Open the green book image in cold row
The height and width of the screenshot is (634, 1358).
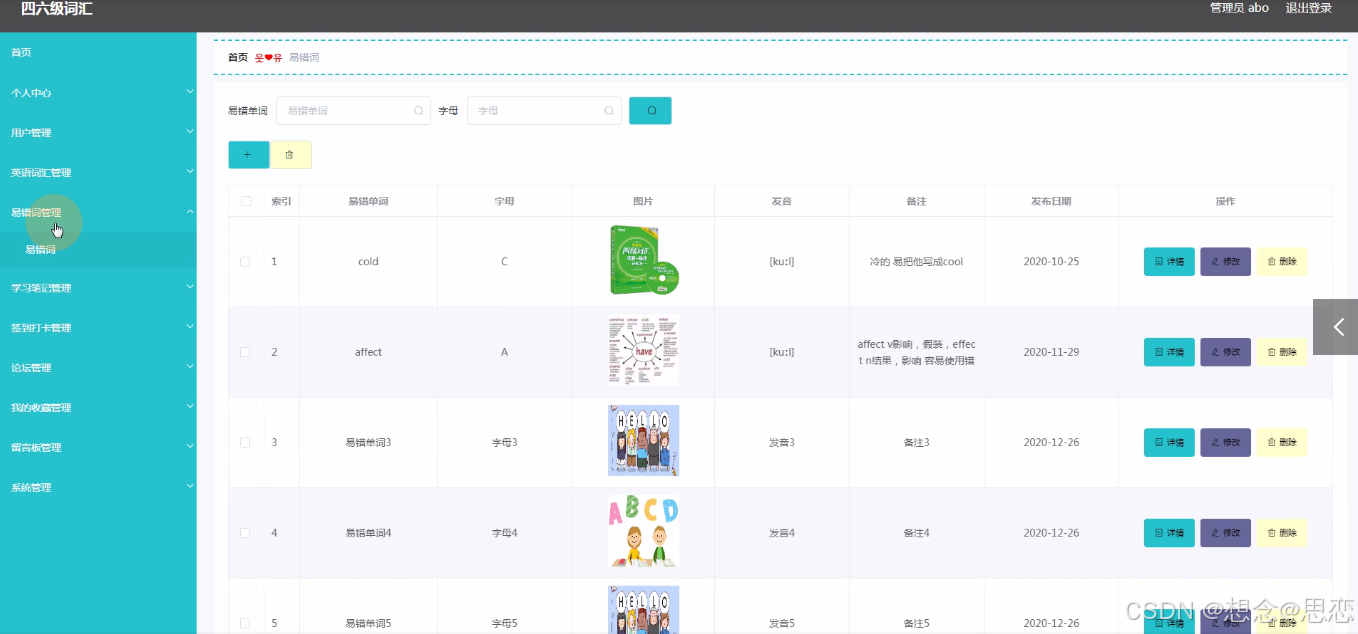pos(644,260)
